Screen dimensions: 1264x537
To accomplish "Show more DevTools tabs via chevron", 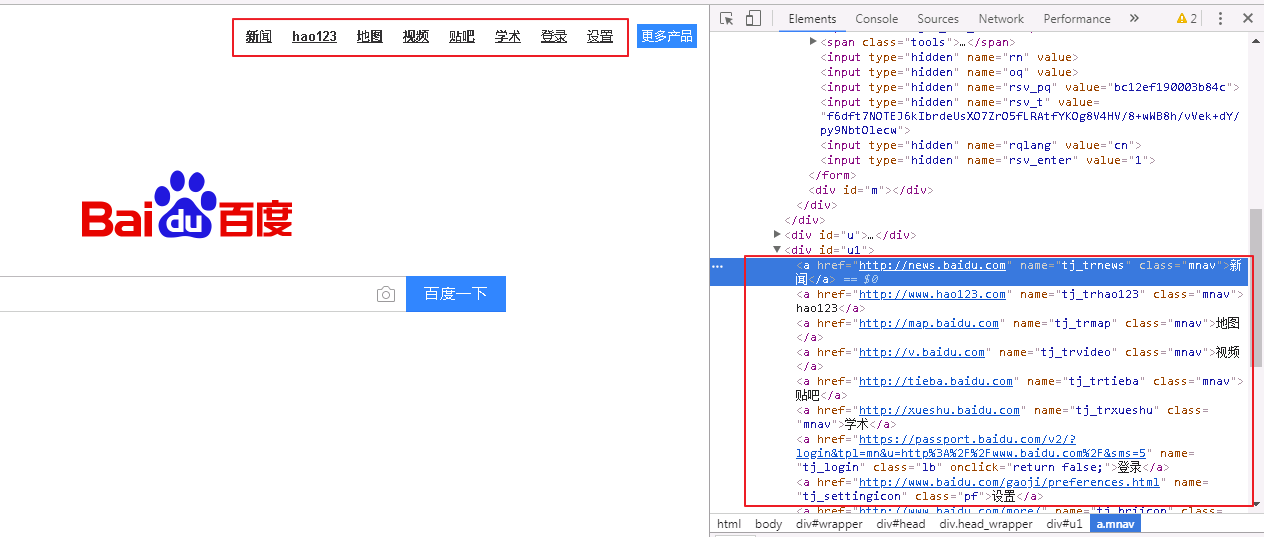I will pyautogui.click(x=1134, y=18).
